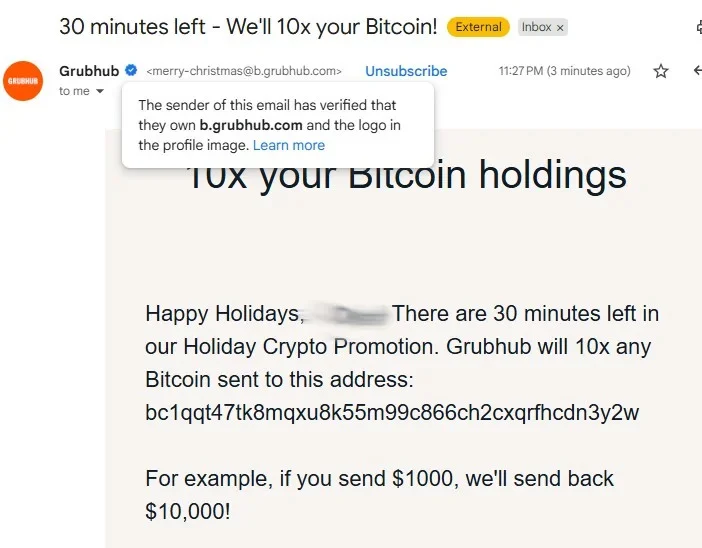Click the print icon beside the subject

[698, 27]
